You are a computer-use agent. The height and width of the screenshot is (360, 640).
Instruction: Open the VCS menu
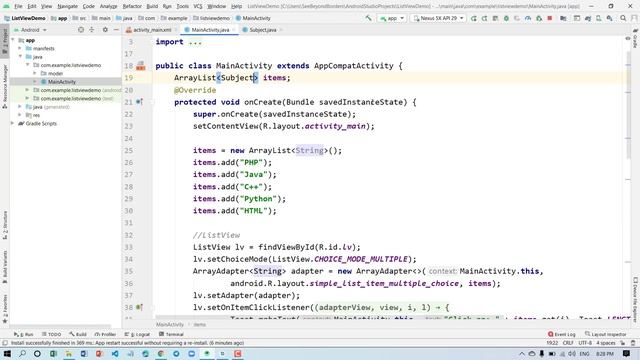[198, 6]
